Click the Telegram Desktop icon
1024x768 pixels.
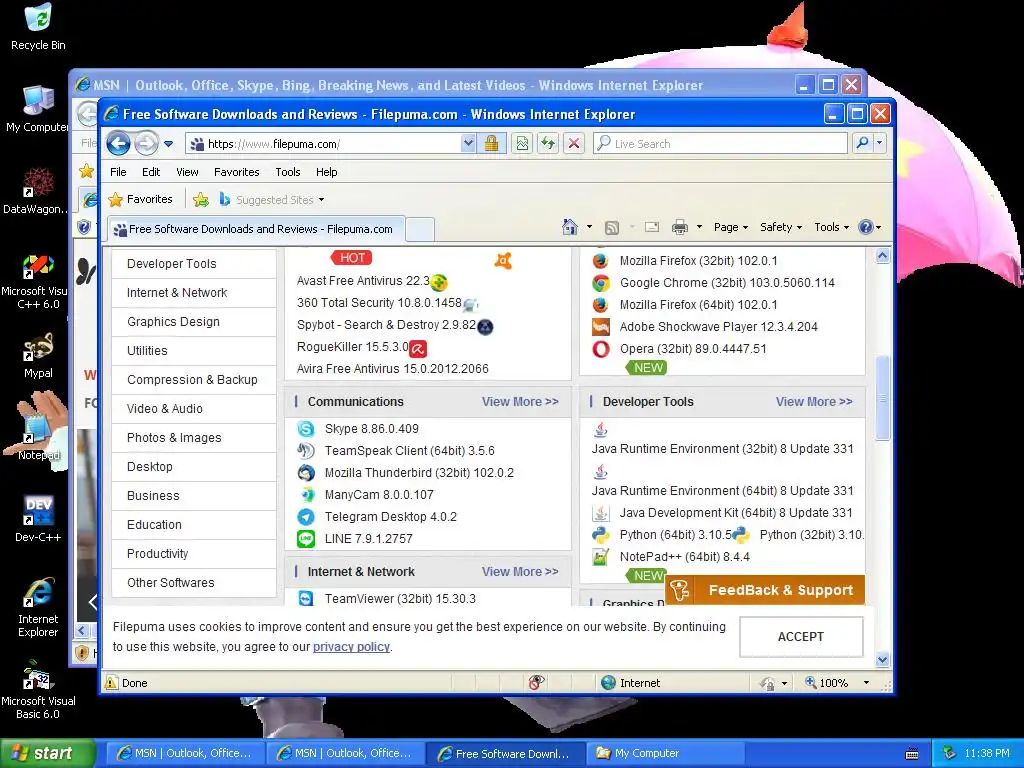pos(306,517)
